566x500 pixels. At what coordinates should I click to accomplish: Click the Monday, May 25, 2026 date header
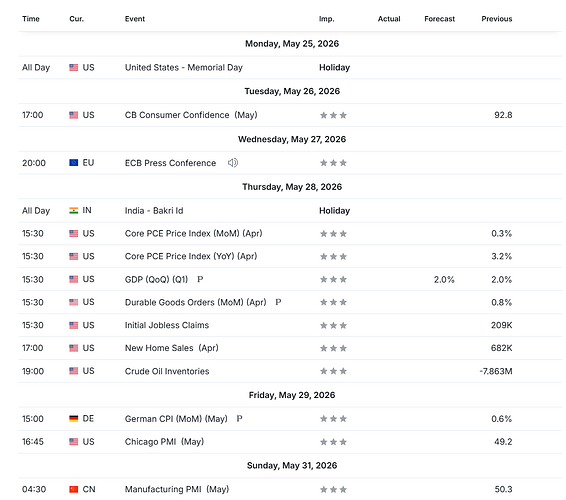click(292, 44)
